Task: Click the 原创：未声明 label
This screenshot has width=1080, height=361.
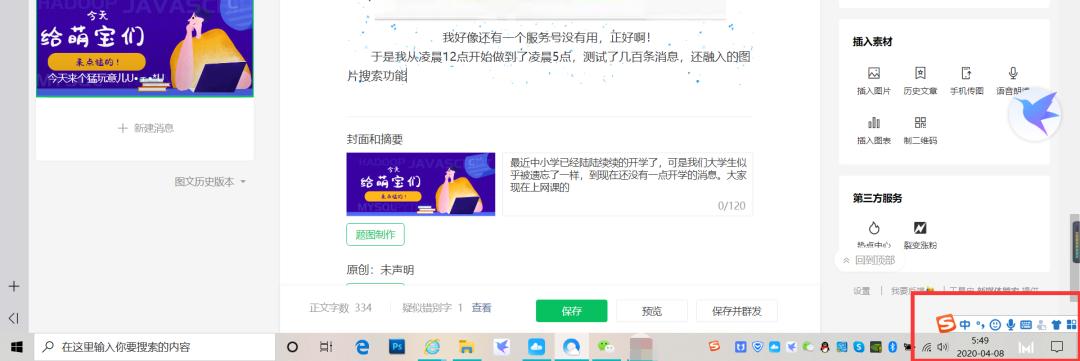Action: coord(380,269)
